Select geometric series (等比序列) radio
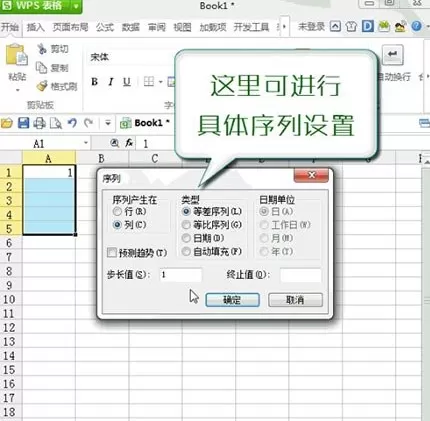Viewport: 430px width, 421px height. pos(186,225)
